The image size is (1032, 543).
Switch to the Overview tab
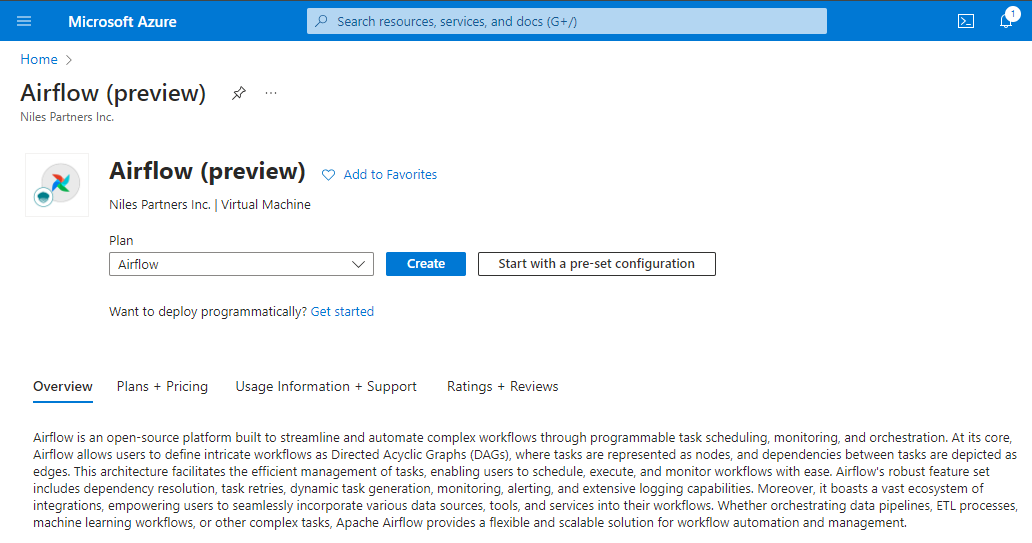coord(63,386)
